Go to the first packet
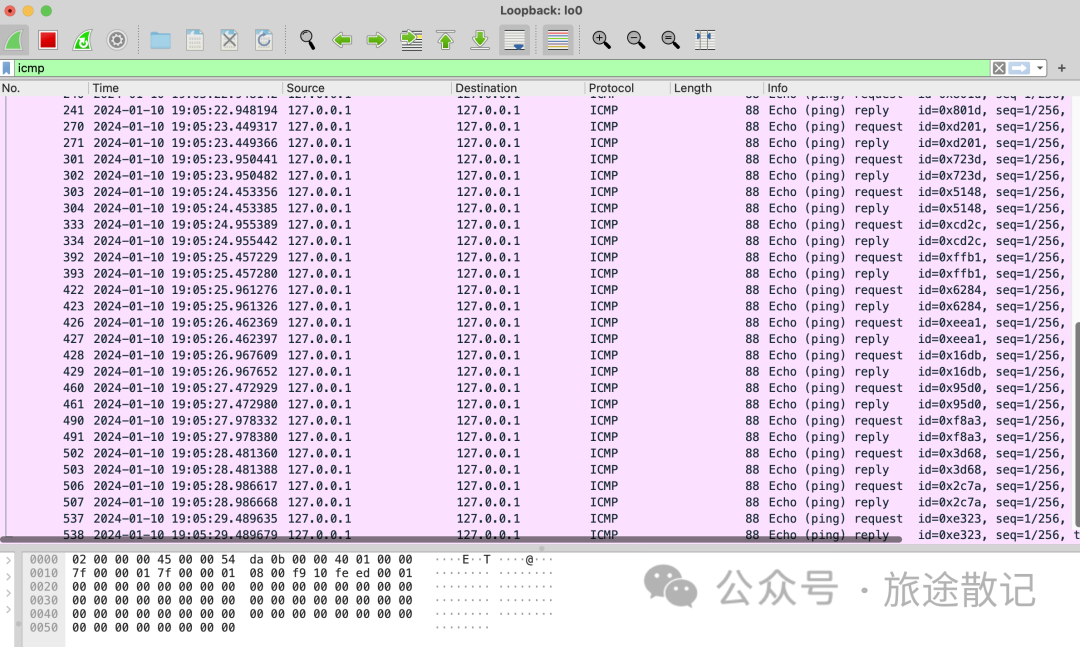Screen dimensions: 1080x647 tap(445, 40)
